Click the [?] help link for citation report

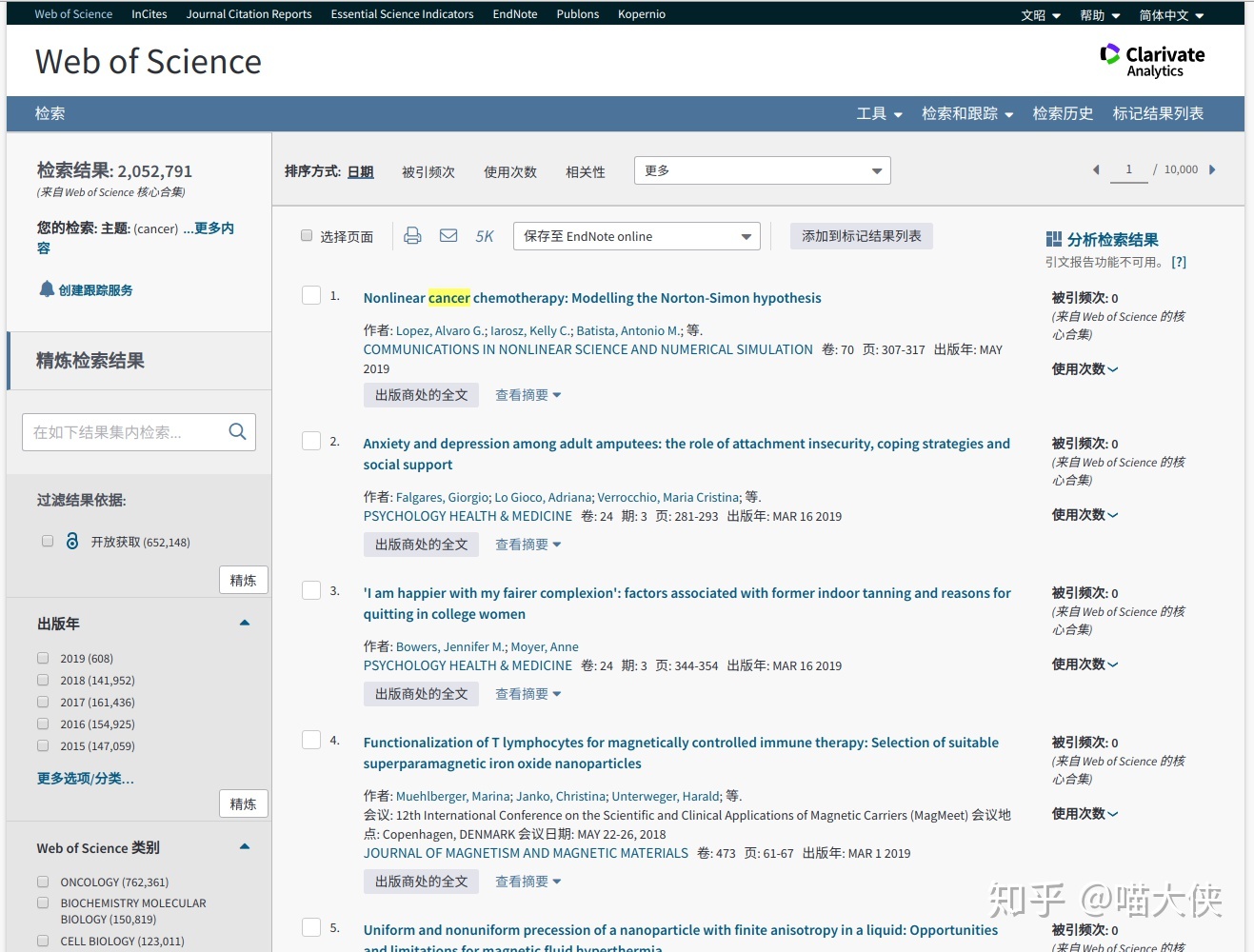click(1179, 262)
